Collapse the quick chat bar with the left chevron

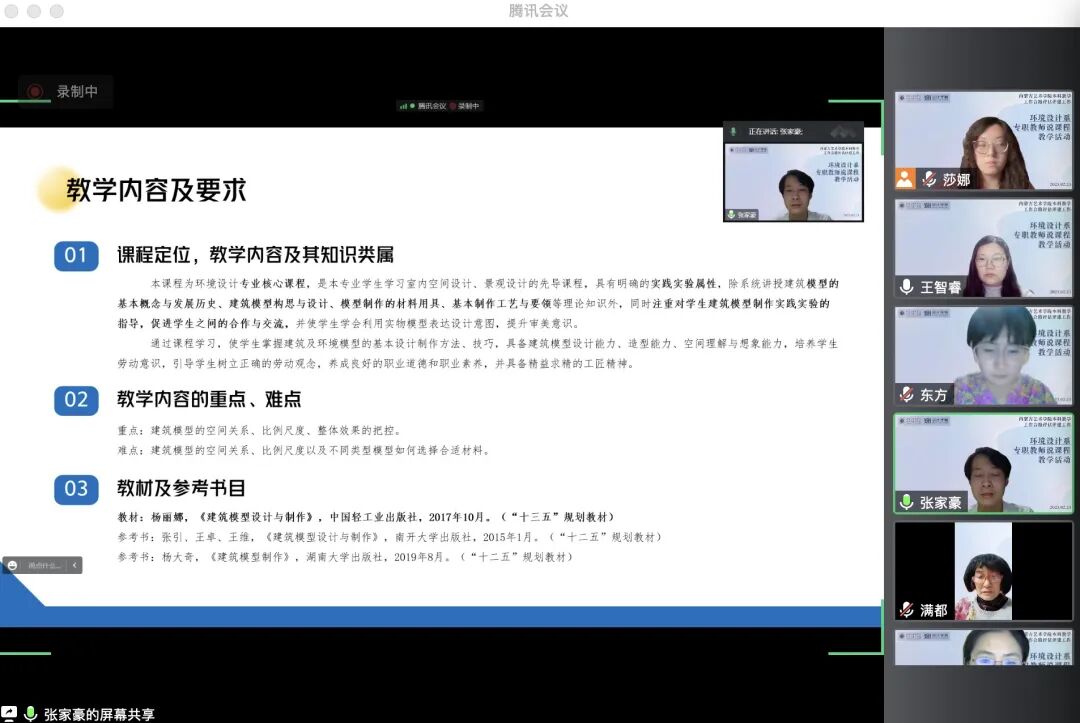coord(75,565)
